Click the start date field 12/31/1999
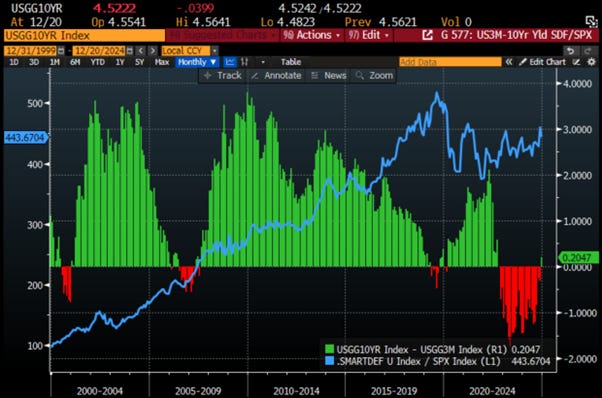This screenshot has height=398, width=602. pos(30,51)
